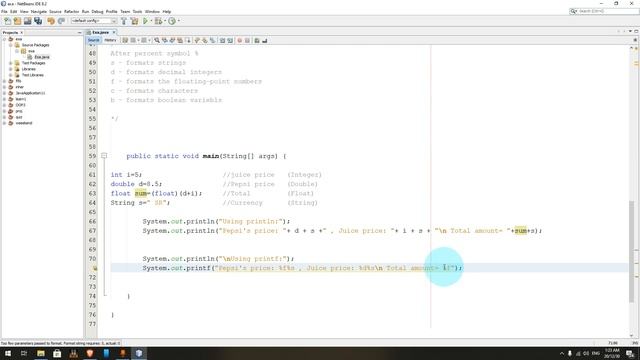
Task: Open the notification center icon
Action: [x=630, y=353]
